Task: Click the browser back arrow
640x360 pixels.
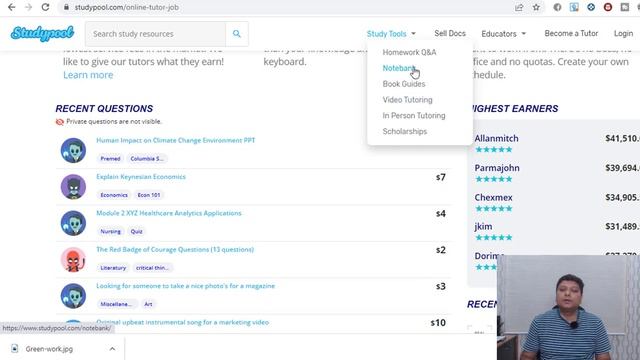Action: click(x=11, y=7)
